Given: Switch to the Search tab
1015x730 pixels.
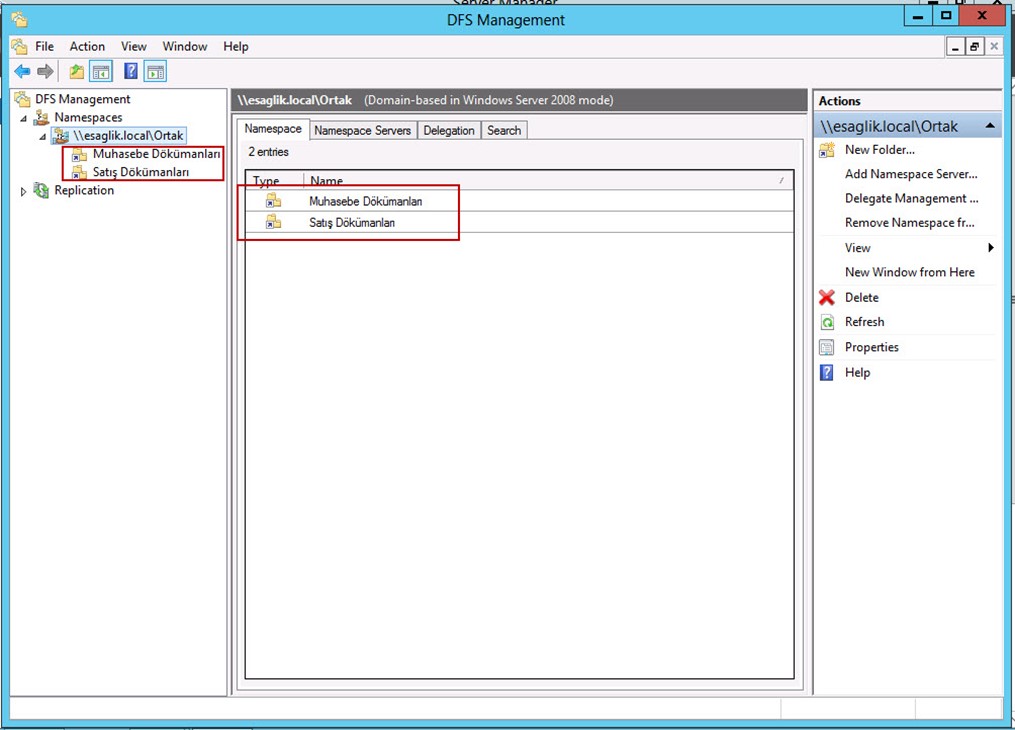Looking at the screenshot, I should click(x=504, y=131).
